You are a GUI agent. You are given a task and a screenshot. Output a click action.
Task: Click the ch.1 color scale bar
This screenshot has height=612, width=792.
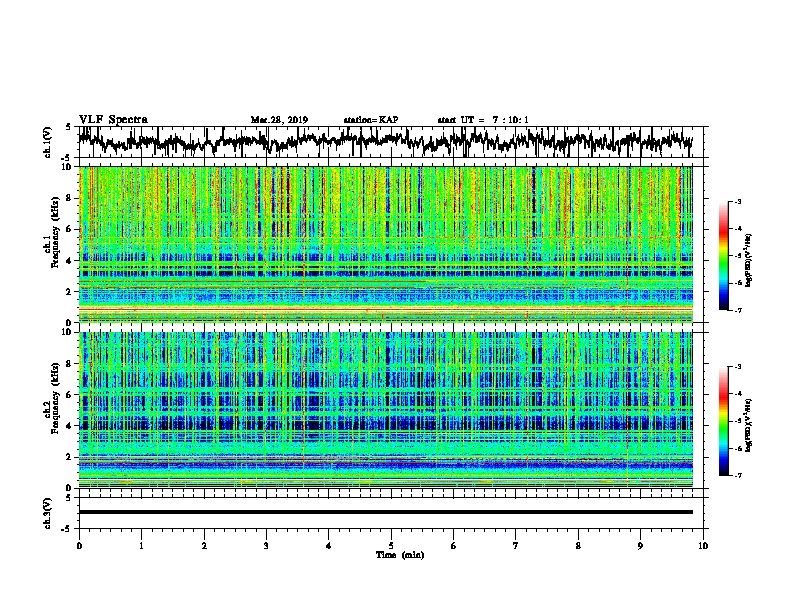pos(723,256)
